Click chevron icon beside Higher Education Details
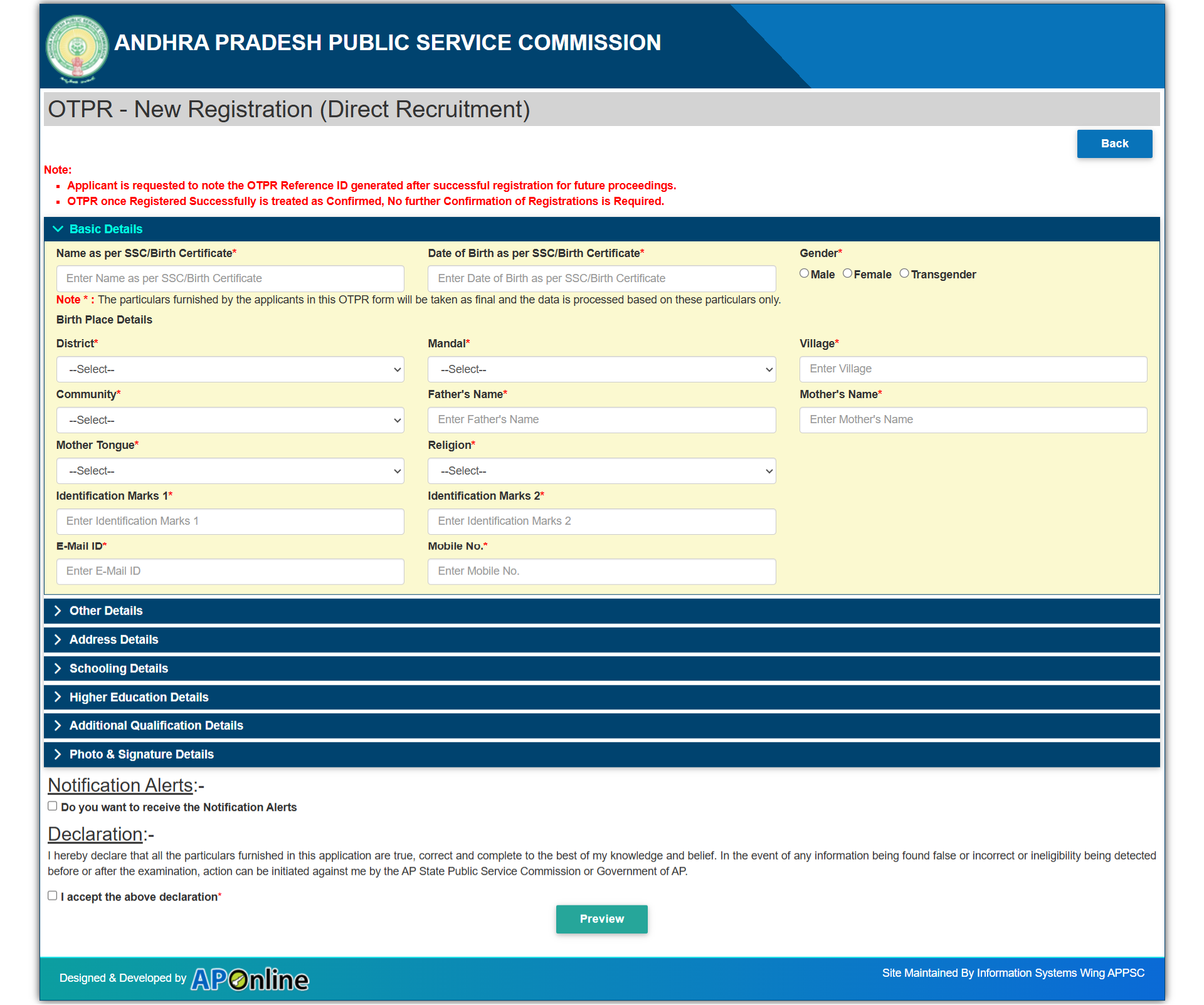 tap(58, 697)
